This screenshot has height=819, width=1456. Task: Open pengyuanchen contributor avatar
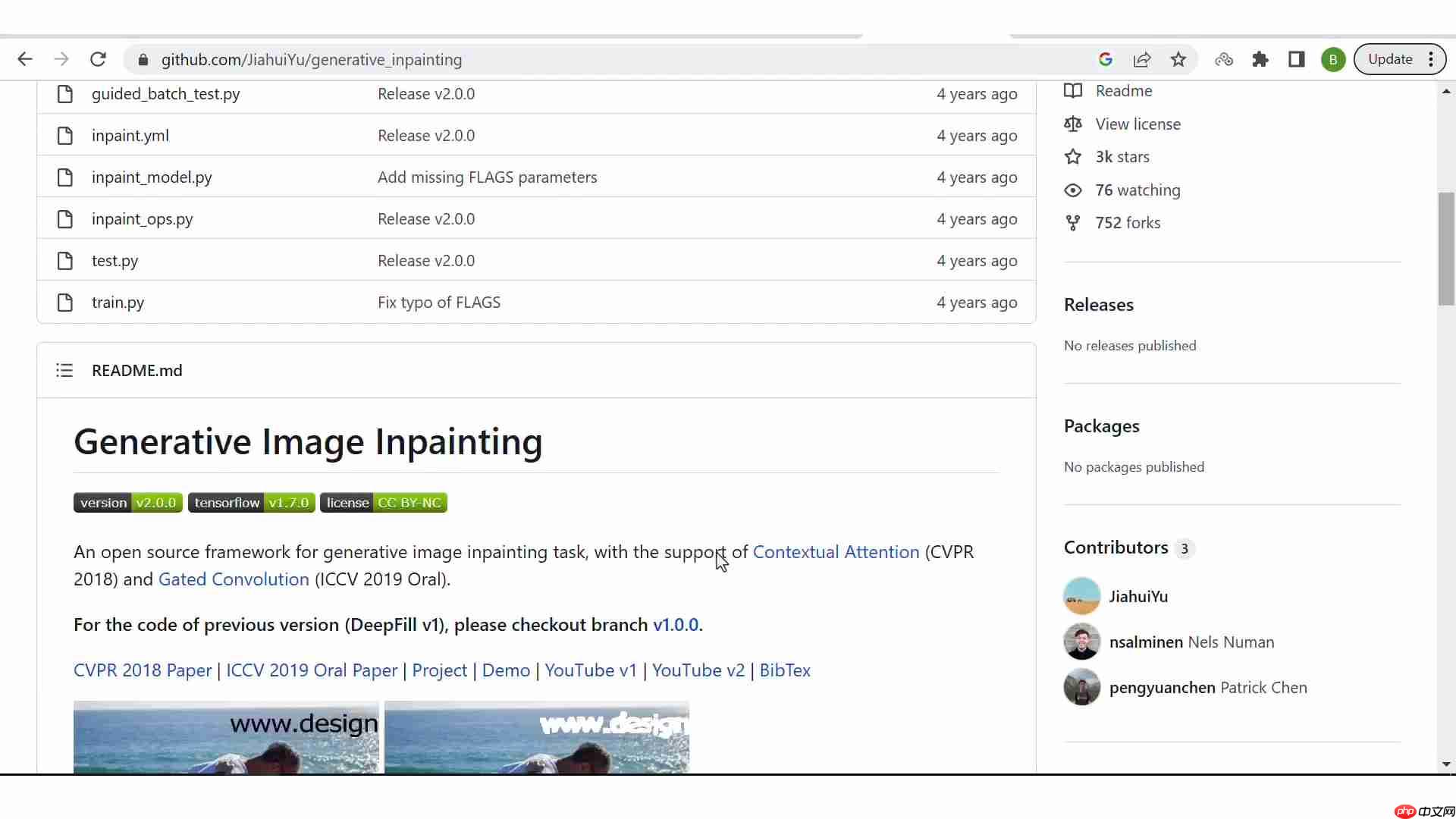pyautogui.click(x=1082, y=687)
